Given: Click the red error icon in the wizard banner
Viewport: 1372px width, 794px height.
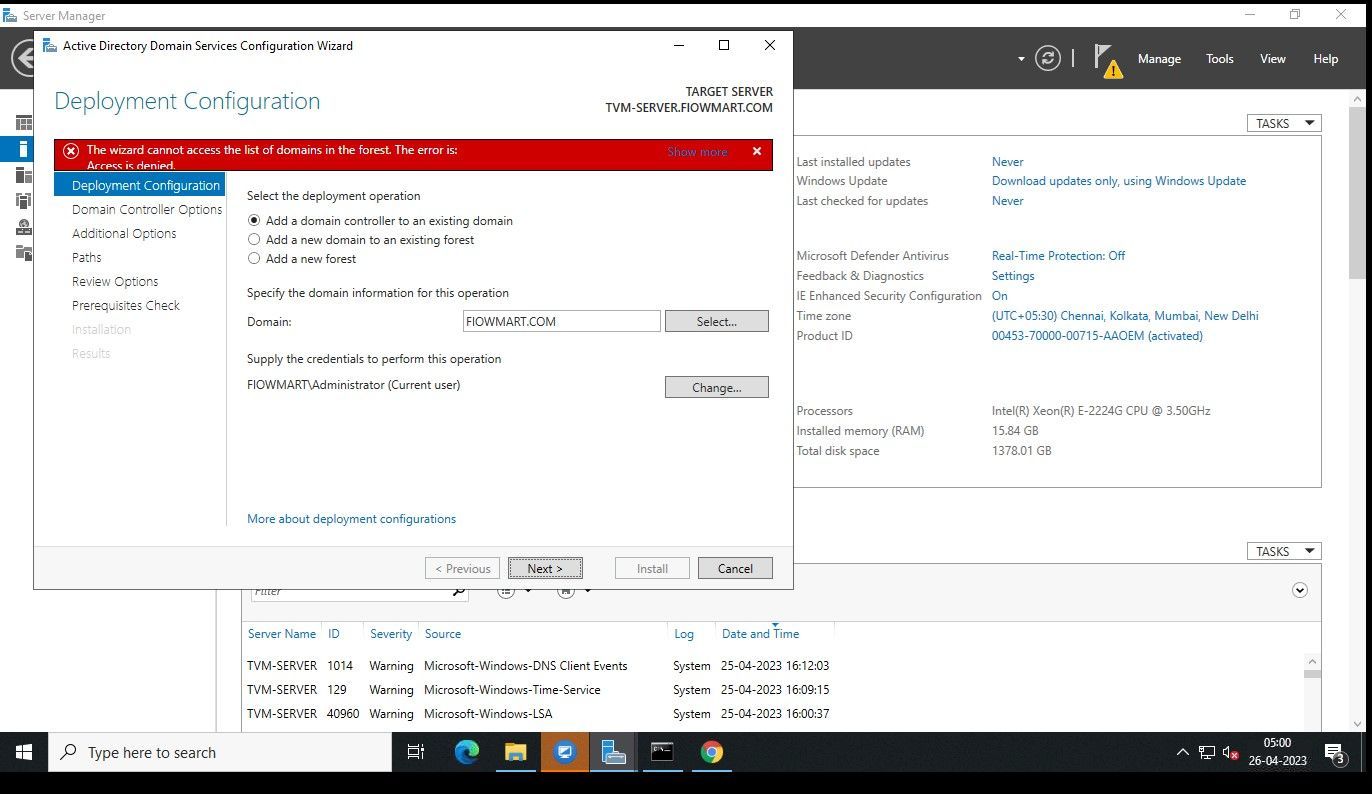Looking at the screenshot, I should click(71, 151).
